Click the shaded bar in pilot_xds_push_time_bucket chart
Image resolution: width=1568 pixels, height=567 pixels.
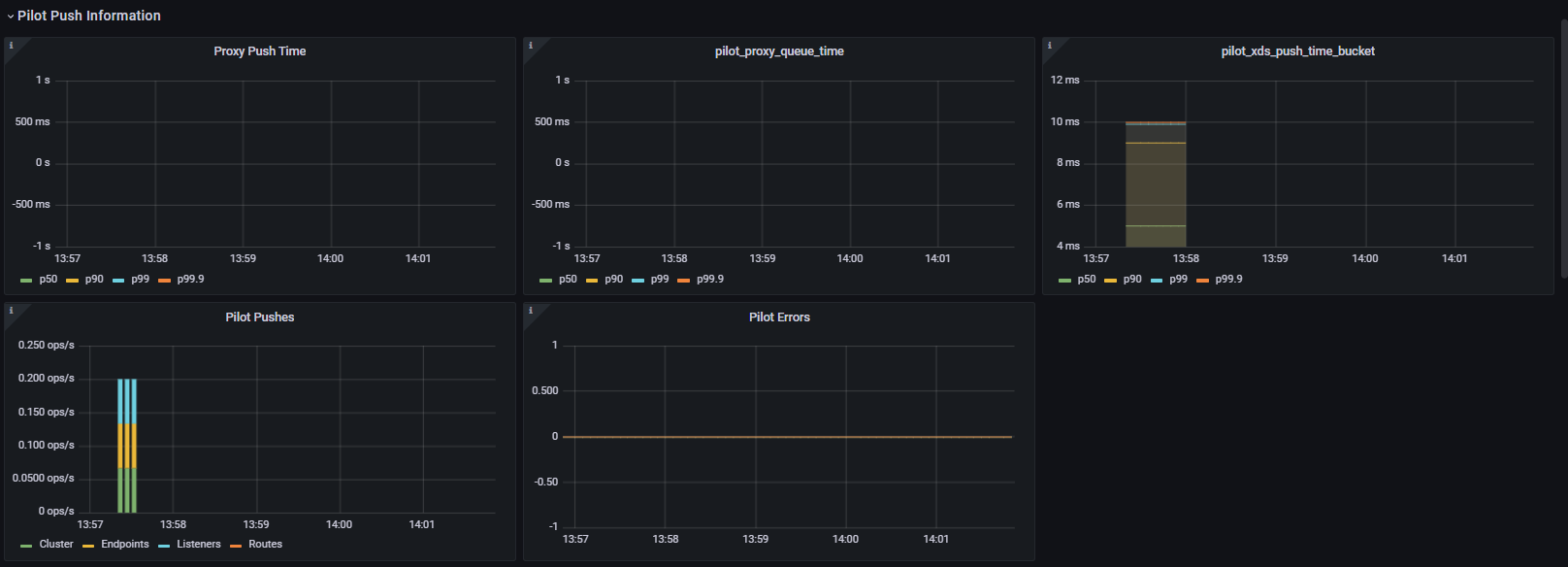[x=1156, y=184]
